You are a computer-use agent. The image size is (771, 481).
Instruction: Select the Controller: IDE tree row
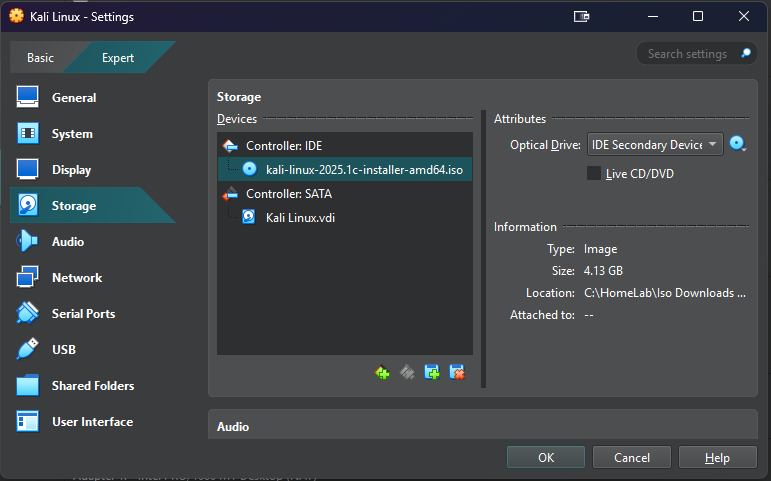pos(345,146)
